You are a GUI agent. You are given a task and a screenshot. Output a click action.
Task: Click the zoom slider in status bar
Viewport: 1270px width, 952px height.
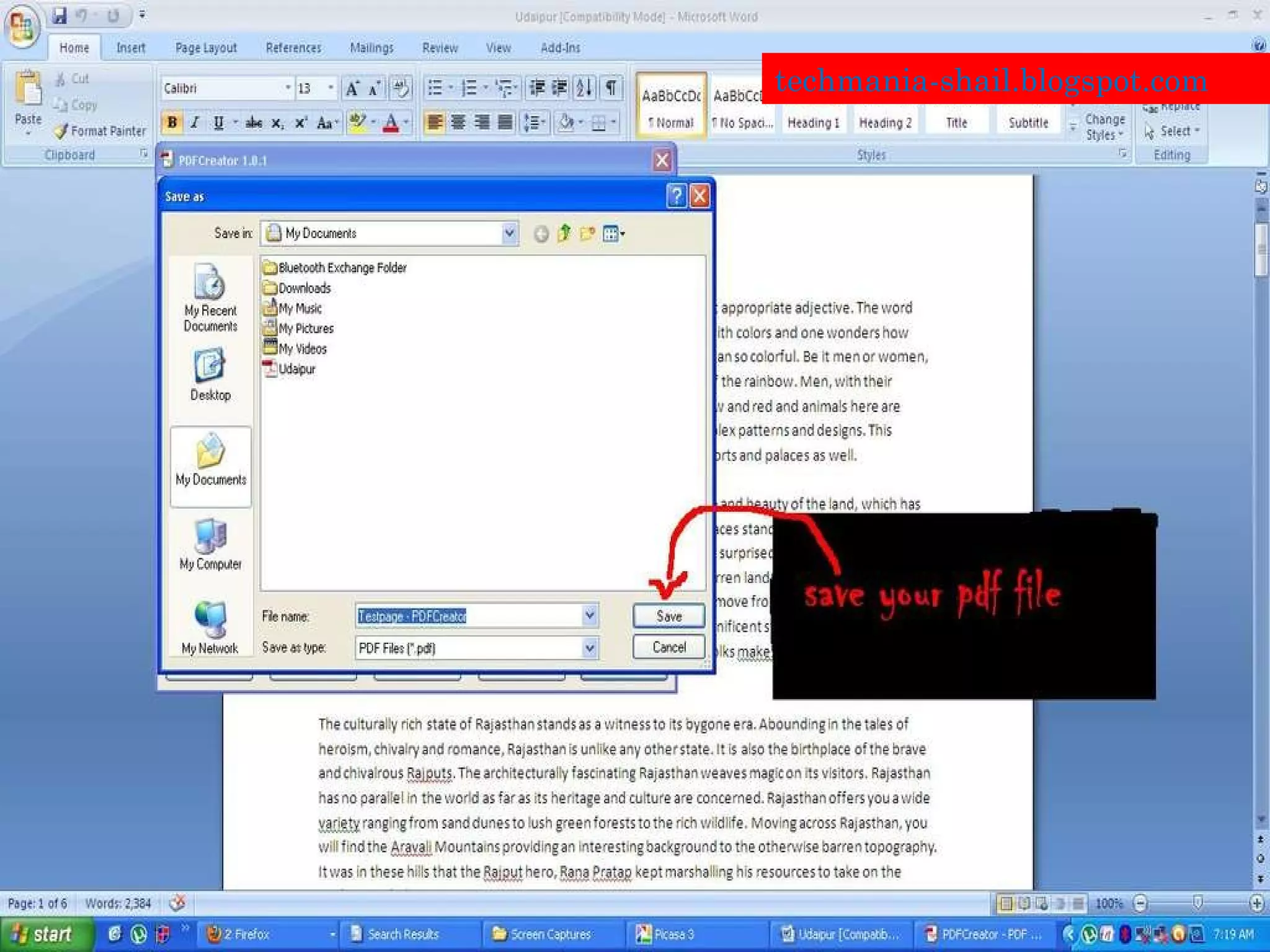tap(1197, 903)
